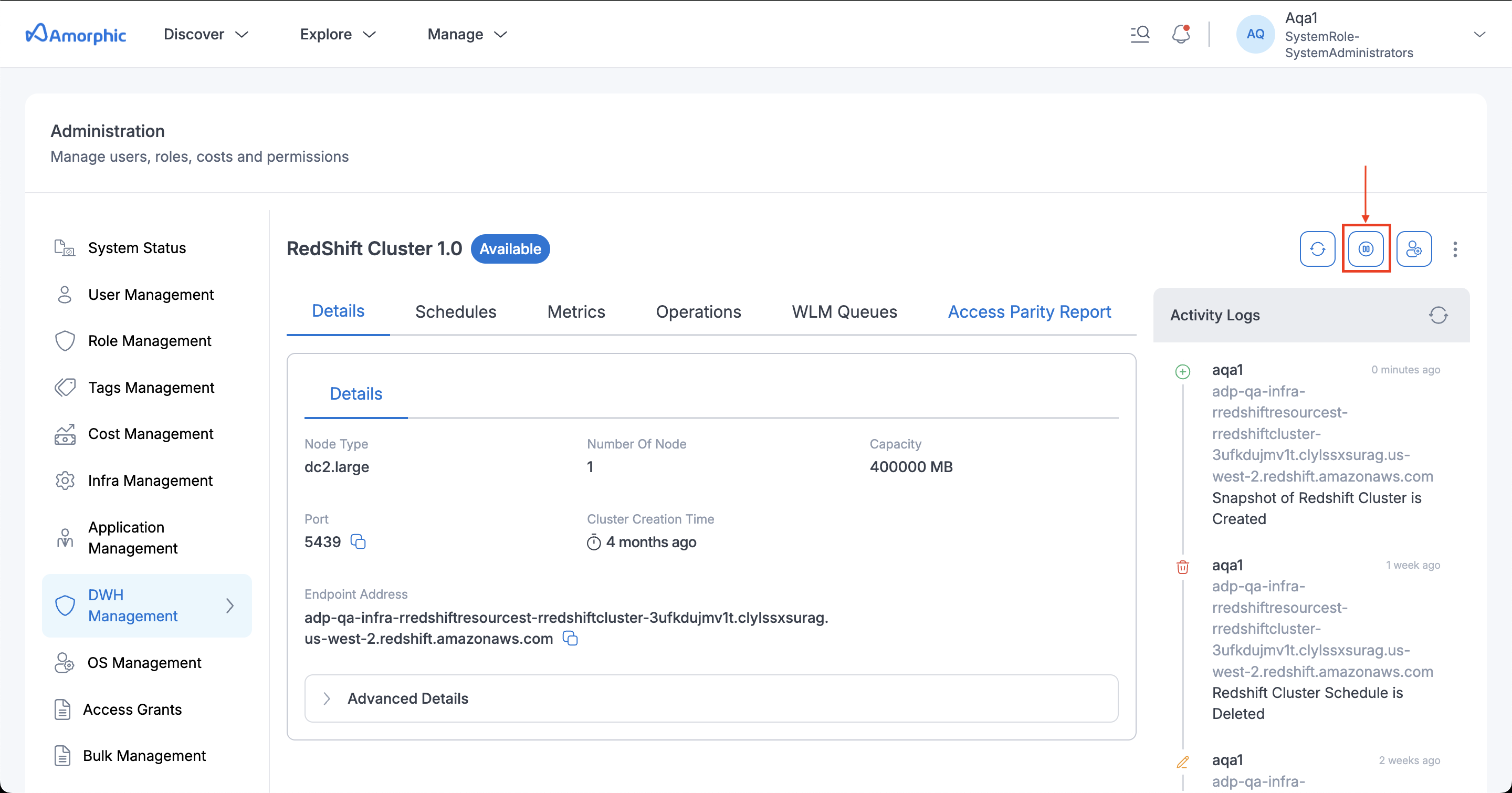Click the Access Grants document icon
The width and height of the screenshot is (1512, 793).
point(62,709)
